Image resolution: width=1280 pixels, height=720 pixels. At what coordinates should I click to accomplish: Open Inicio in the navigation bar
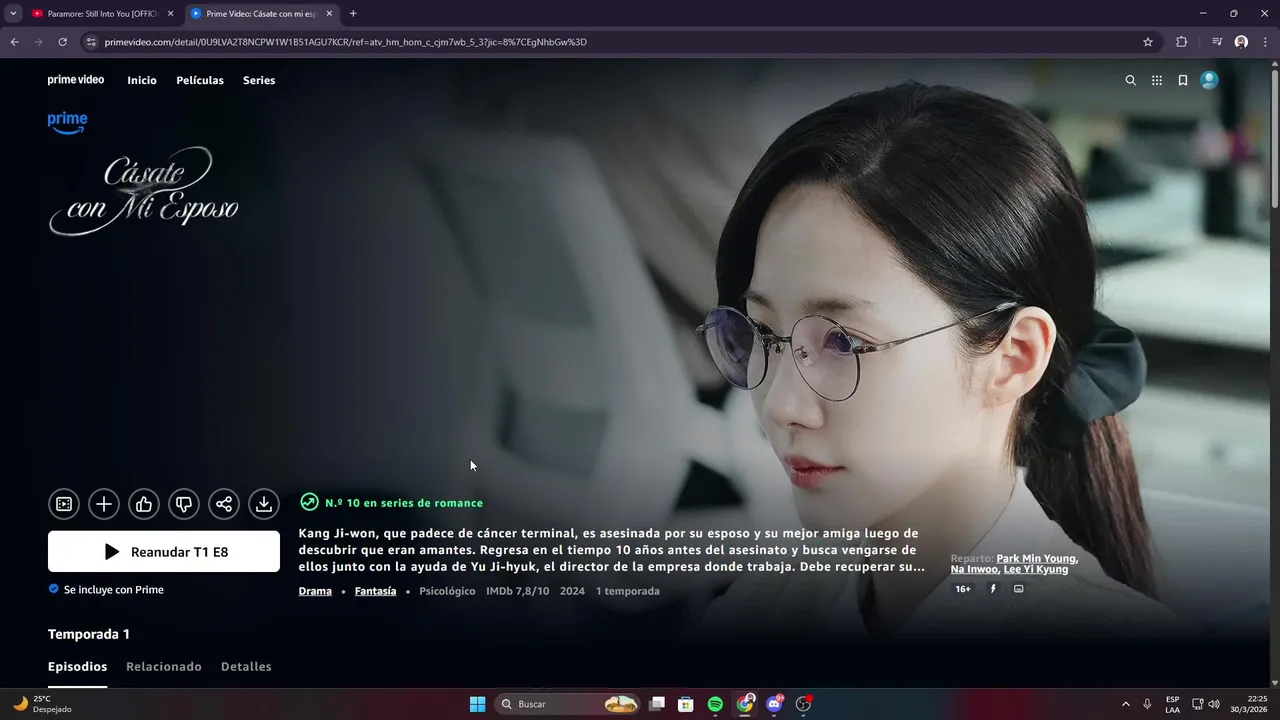tap(142, 80)
